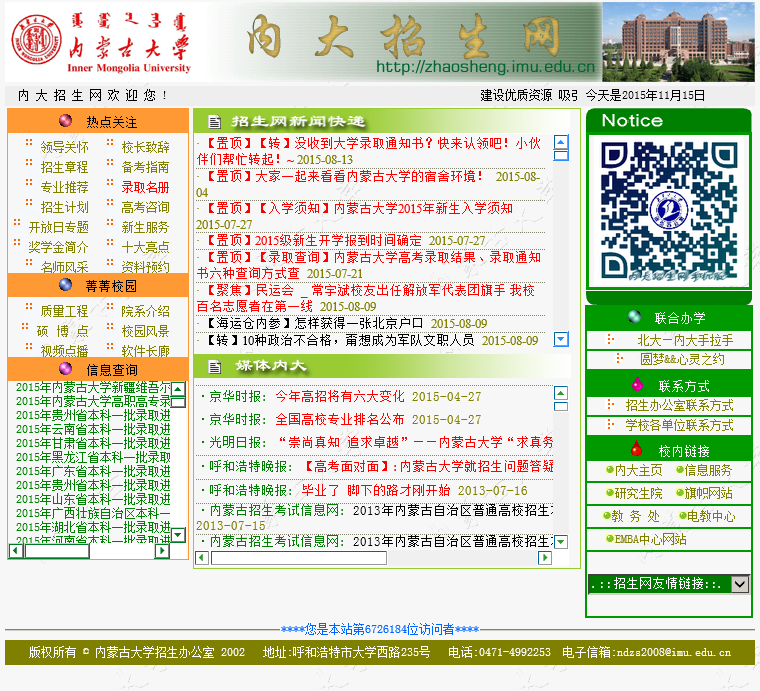Open the 领导关怀 menu link
The height and width of the screenshot is (691, 760).
(64, 147)
